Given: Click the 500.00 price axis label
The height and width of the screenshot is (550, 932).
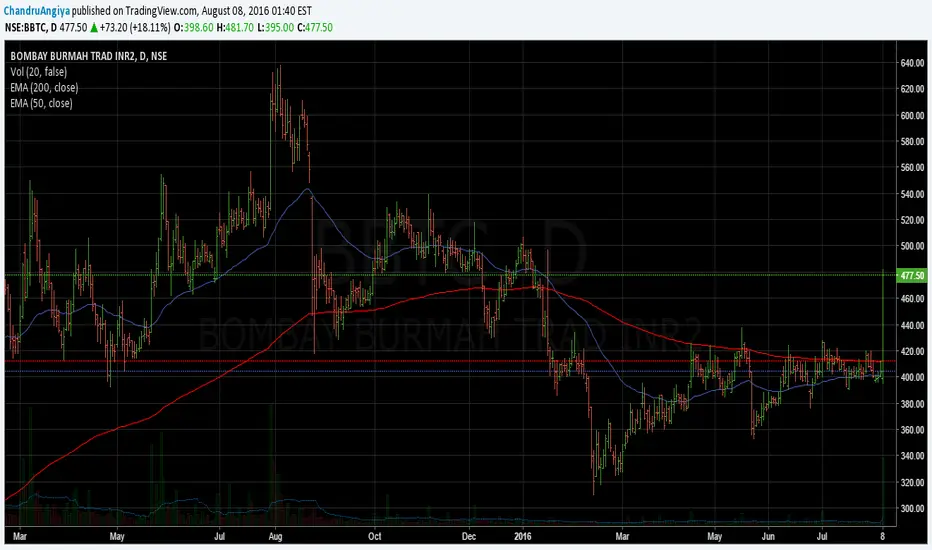Looking at the screenshot, I should 912,246.
